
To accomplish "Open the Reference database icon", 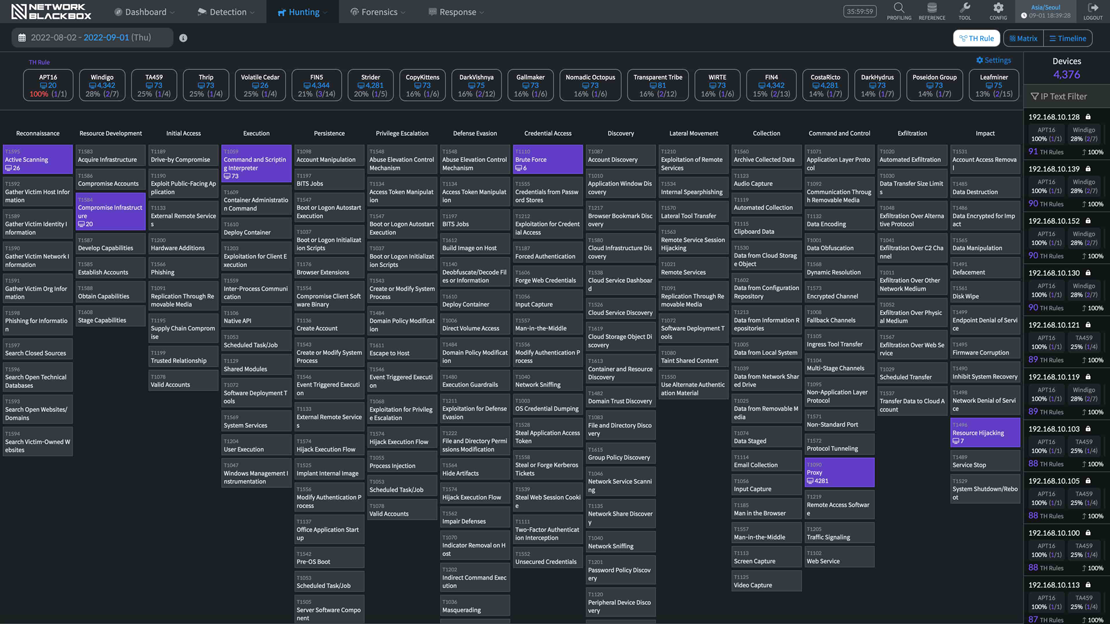I will (x=932, y=8).
